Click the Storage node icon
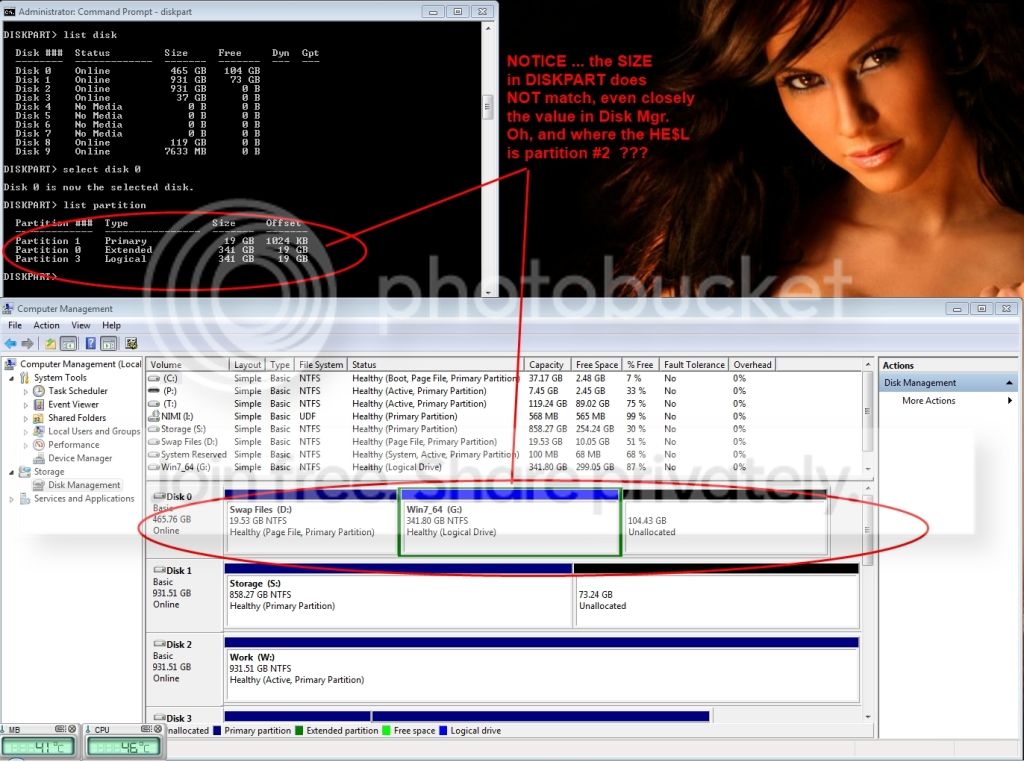1024x762 pixels. point(25,471)
